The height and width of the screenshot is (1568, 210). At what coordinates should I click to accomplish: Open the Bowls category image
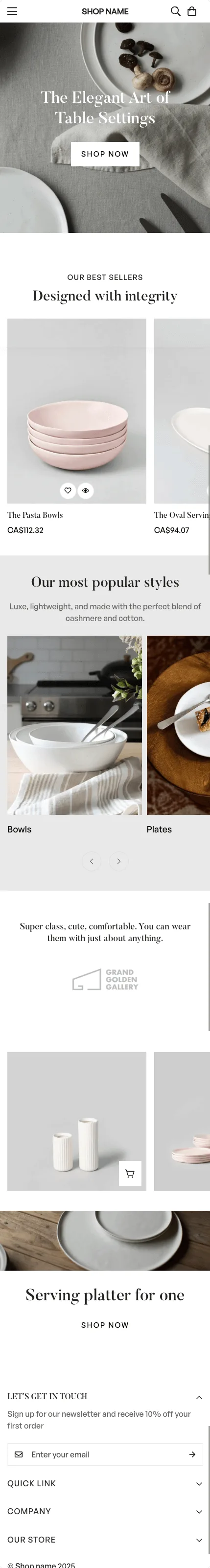[74, 725]
